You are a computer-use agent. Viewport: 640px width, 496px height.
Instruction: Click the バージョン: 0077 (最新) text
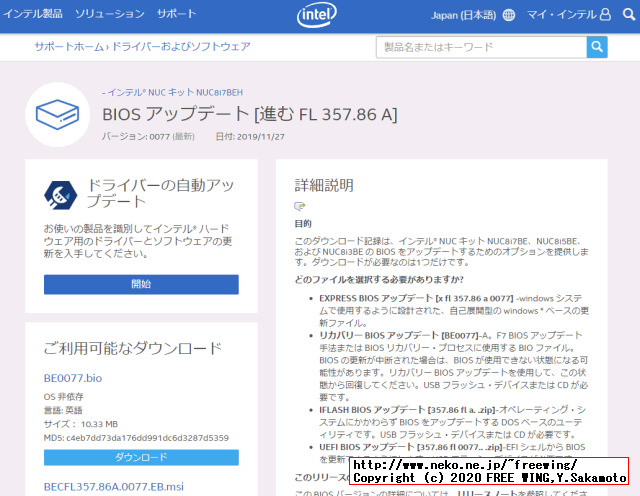[x=148, y=136]
